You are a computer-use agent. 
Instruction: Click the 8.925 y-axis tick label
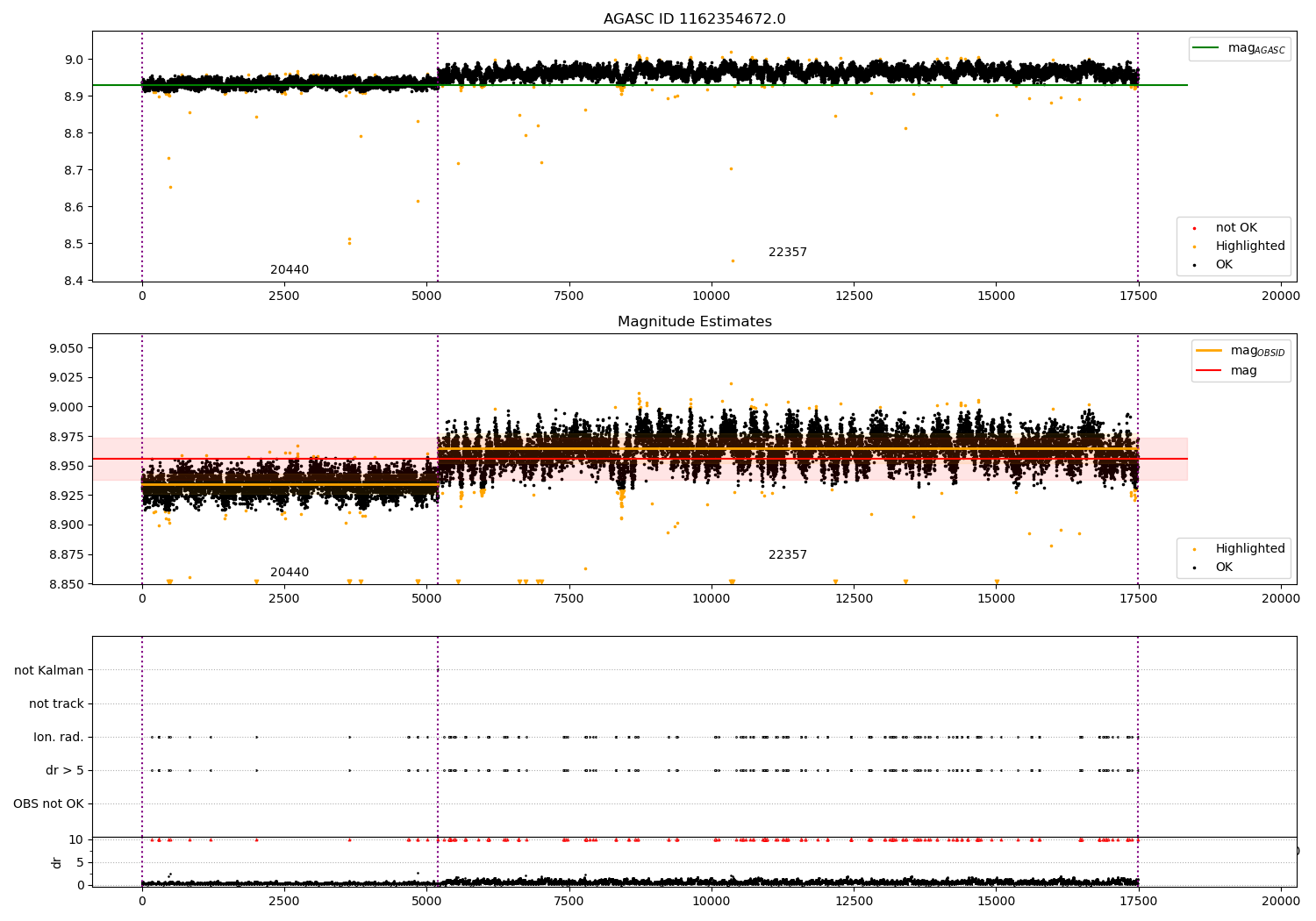67,496
